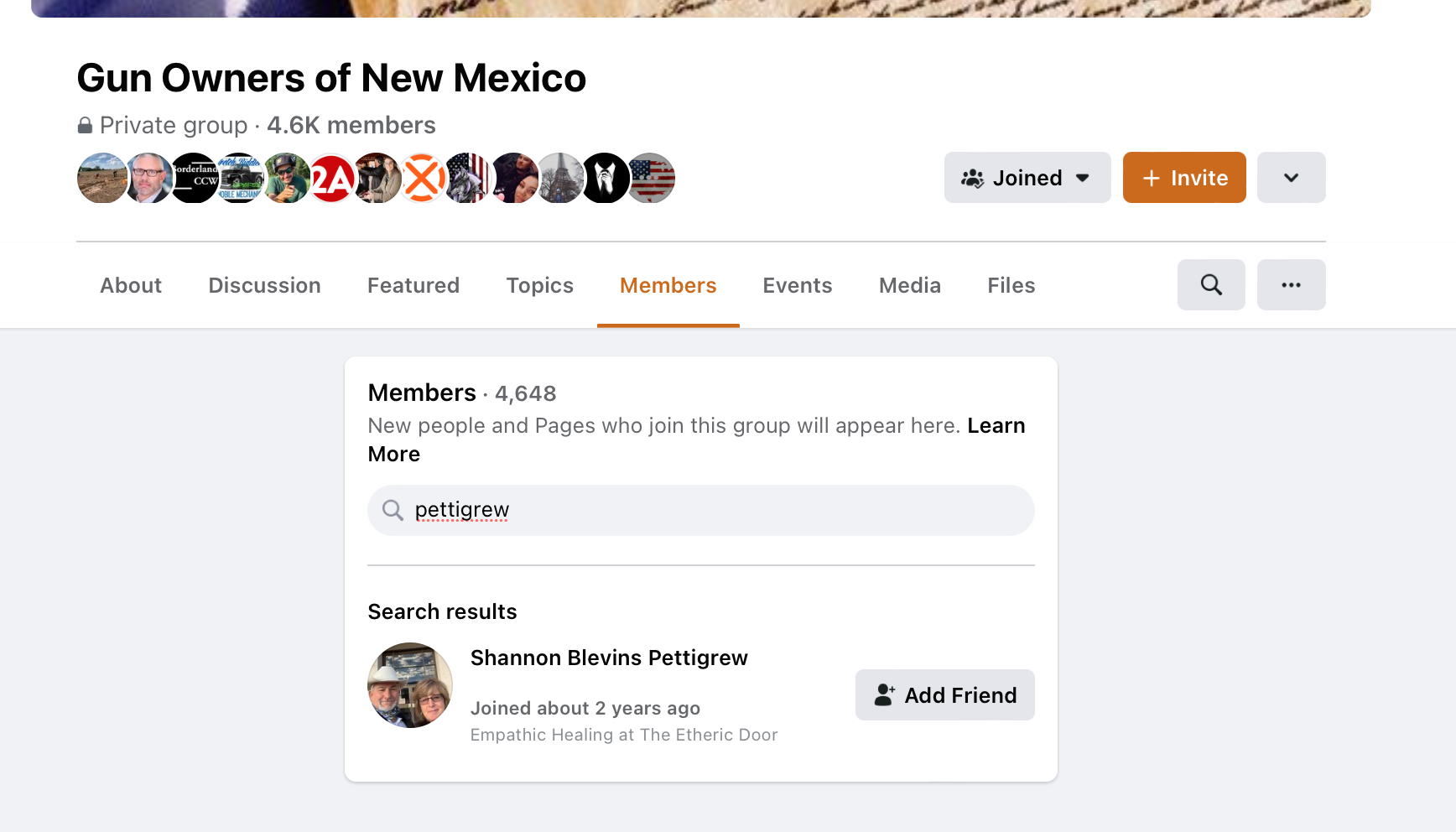Viewport: 1456px width, 832px height.
Task: Click the glasses man member avatar
Action: click(x=149, y=178)
